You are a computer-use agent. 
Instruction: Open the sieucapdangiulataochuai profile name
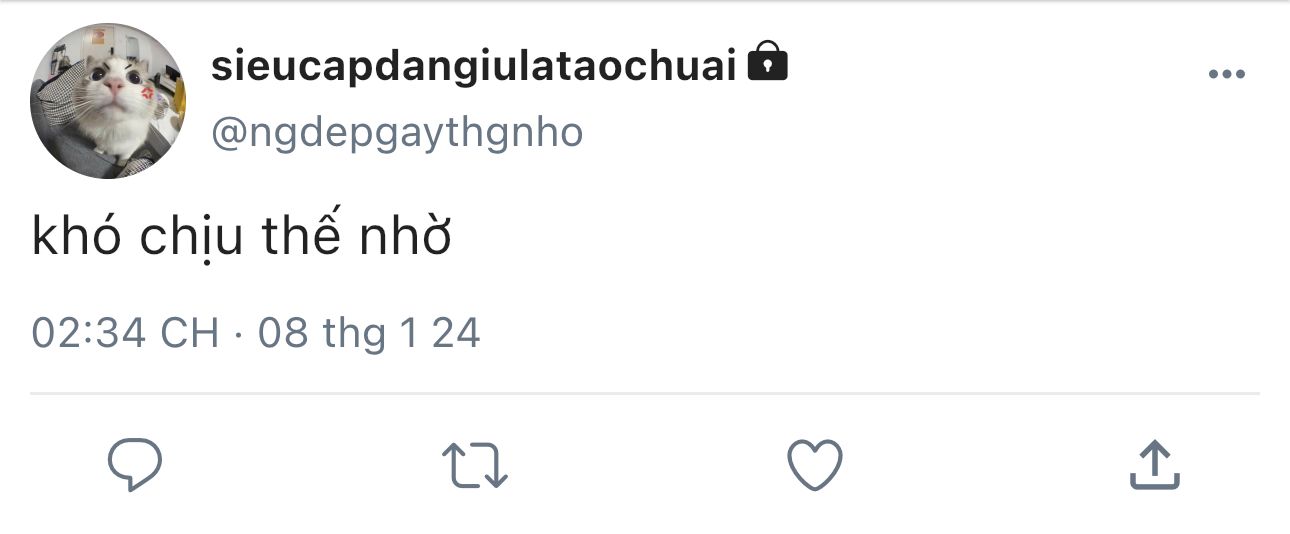(474, 66)
